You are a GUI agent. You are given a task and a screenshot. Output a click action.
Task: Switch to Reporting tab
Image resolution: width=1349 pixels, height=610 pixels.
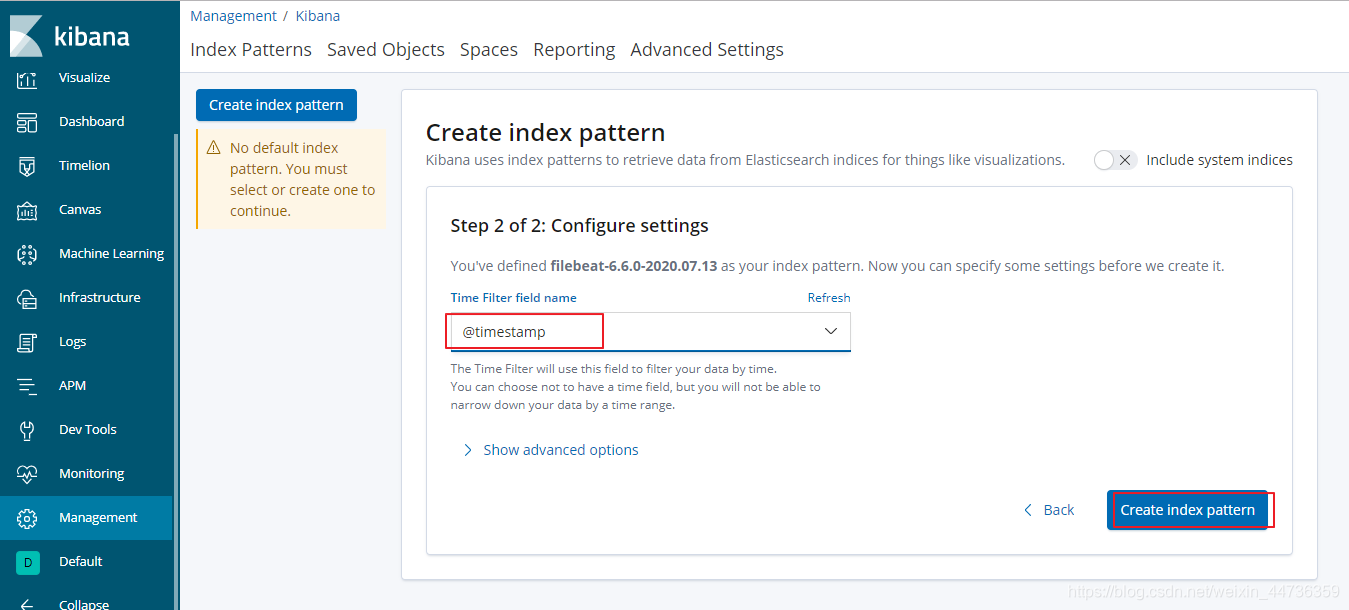click(574, 49)
